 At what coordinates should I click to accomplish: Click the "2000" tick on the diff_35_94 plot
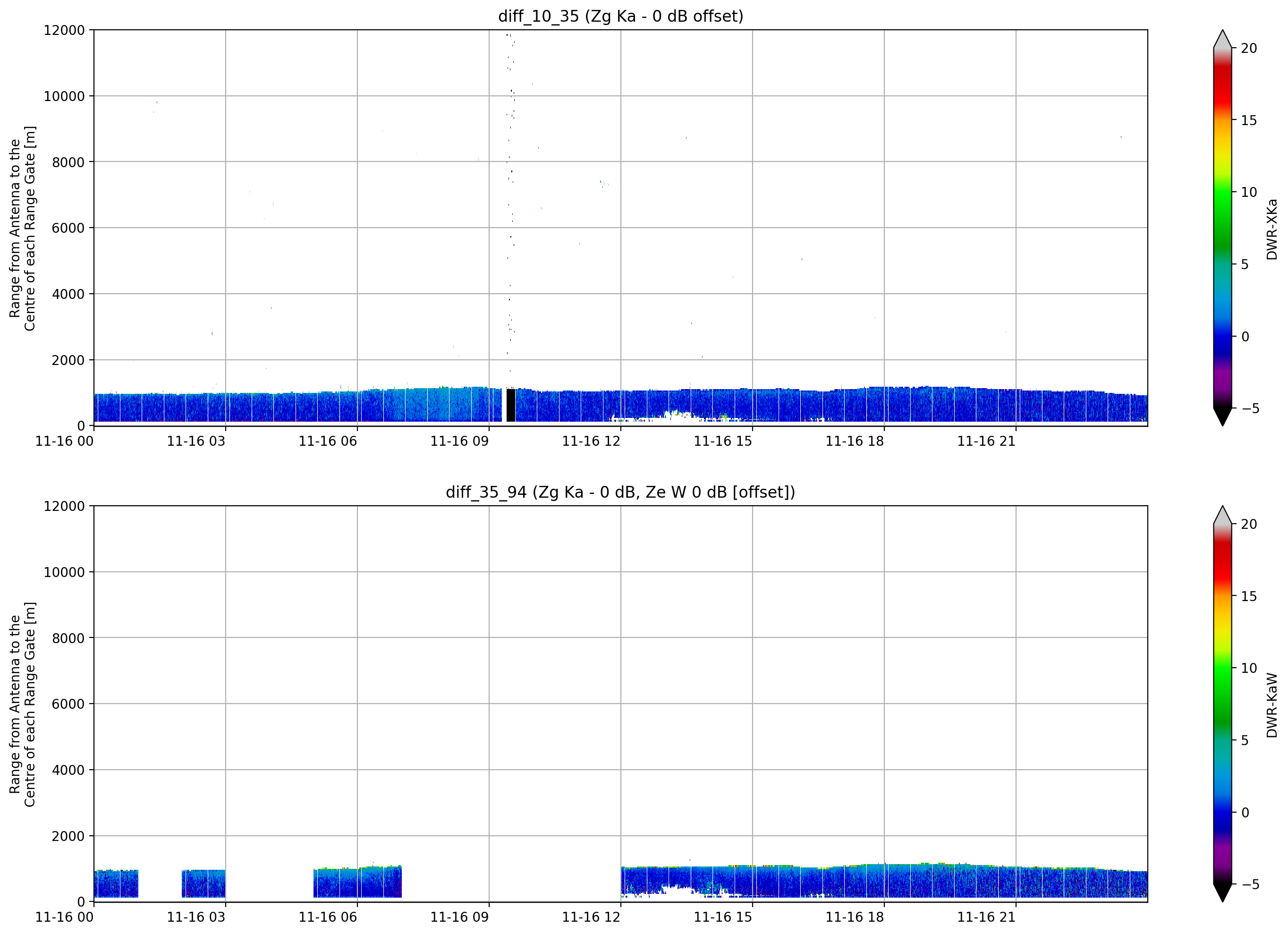click(x=68, y=836)
